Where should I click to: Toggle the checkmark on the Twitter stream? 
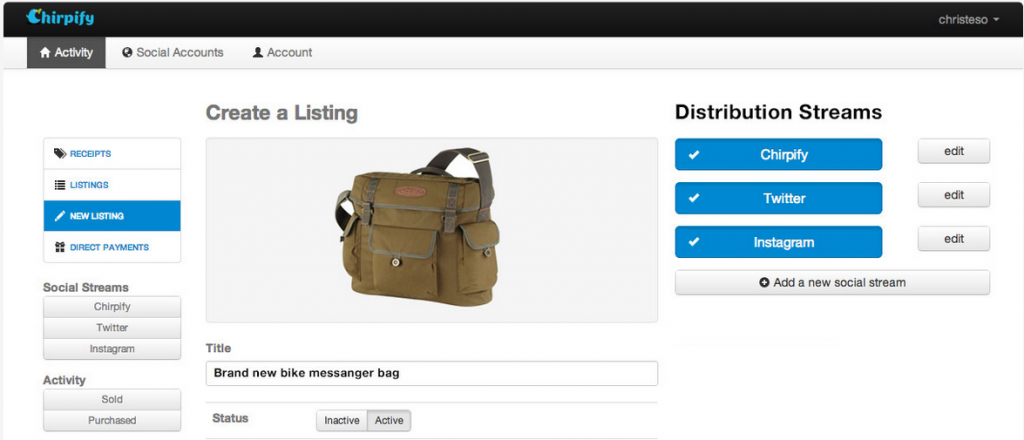(x=694, y=198)
